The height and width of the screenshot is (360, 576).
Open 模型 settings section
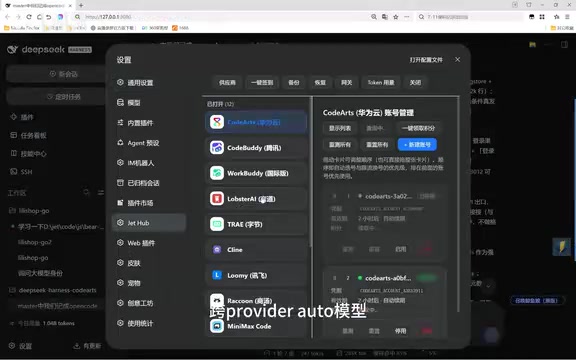point(149,103)
